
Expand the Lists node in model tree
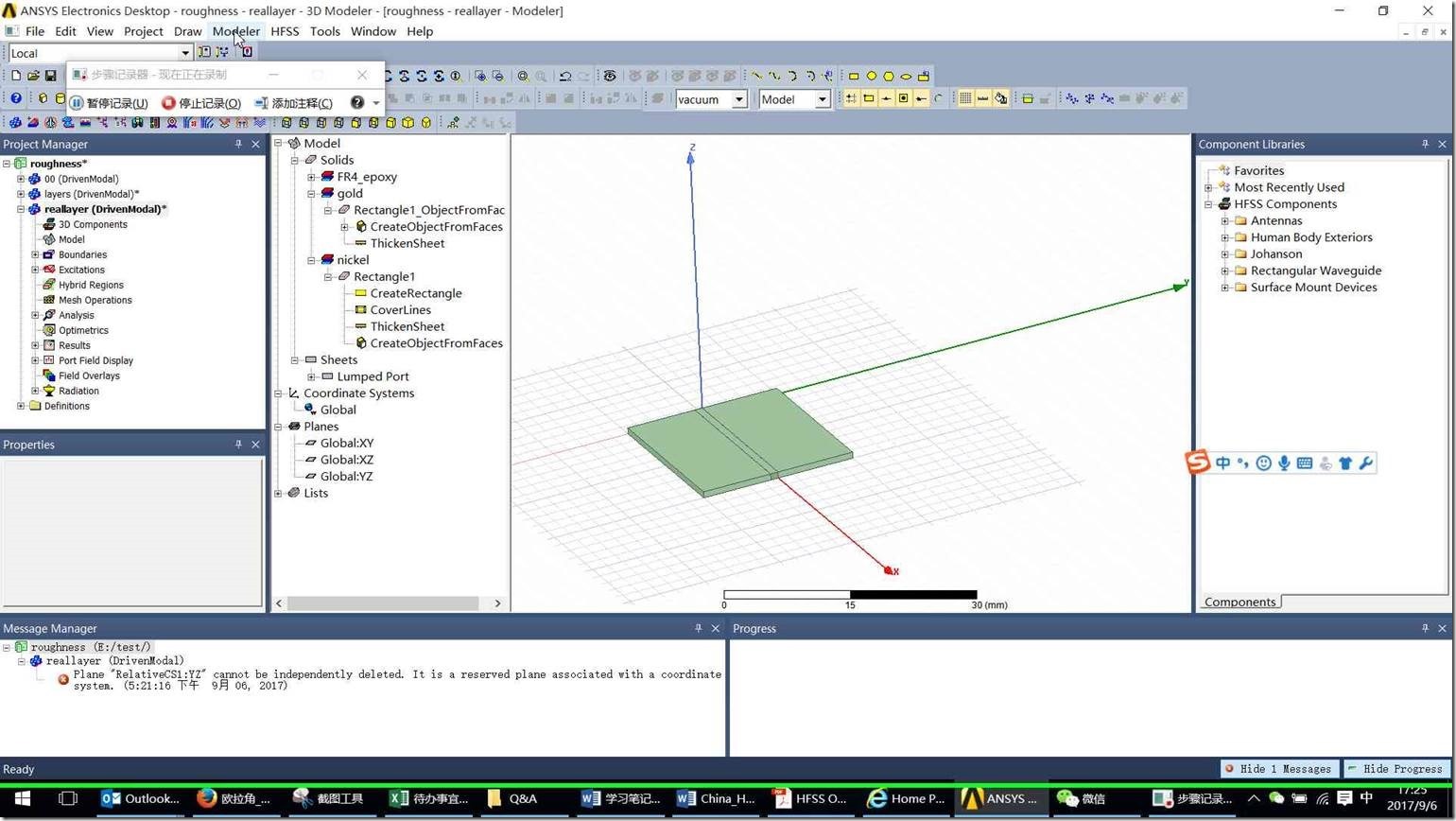278,493
